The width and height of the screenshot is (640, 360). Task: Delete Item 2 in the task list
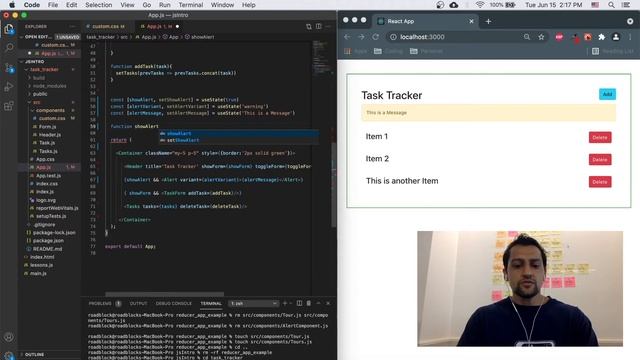[x=600, y=160]
